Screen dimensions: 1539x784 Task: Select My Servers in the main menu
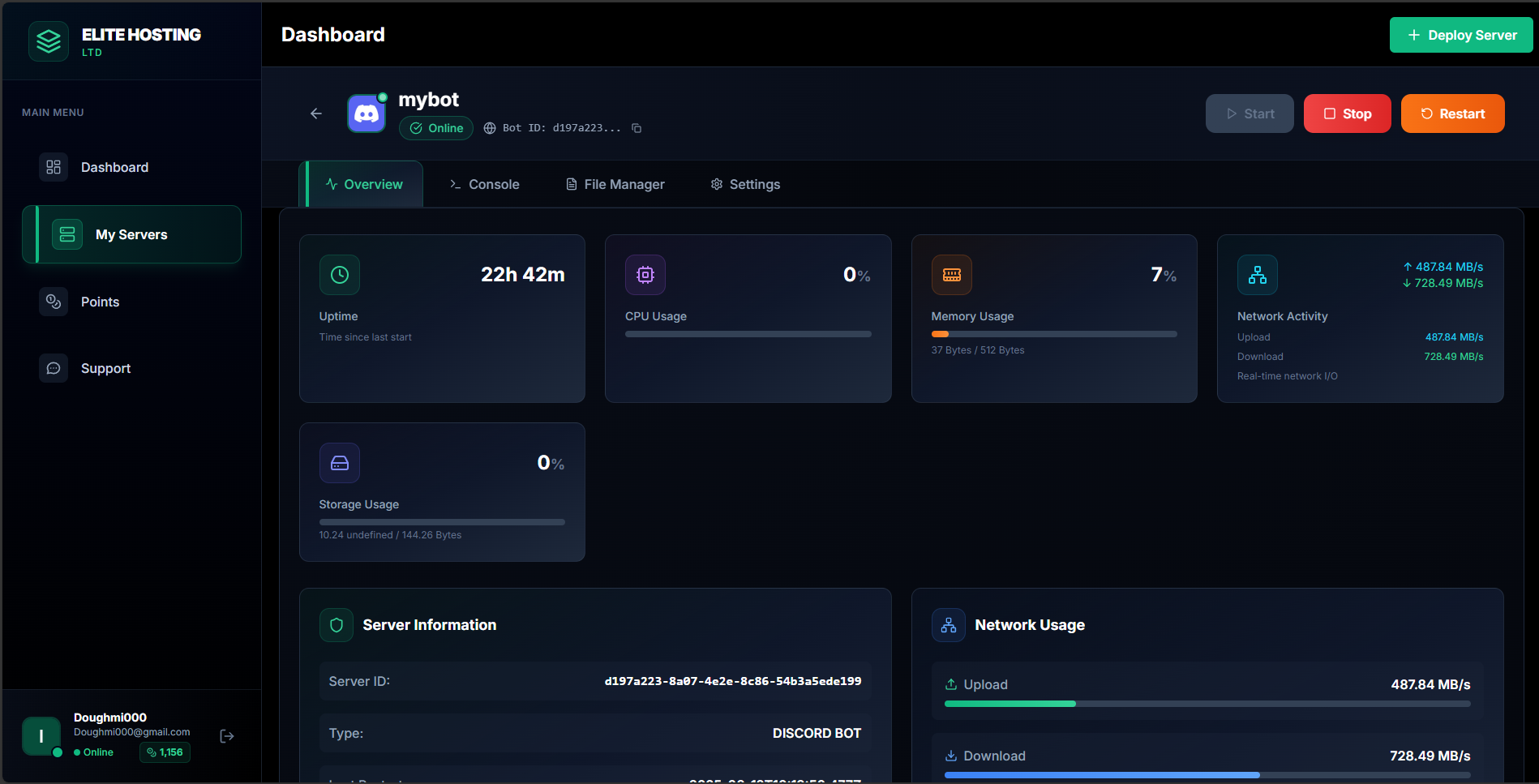tap(131, 234)
